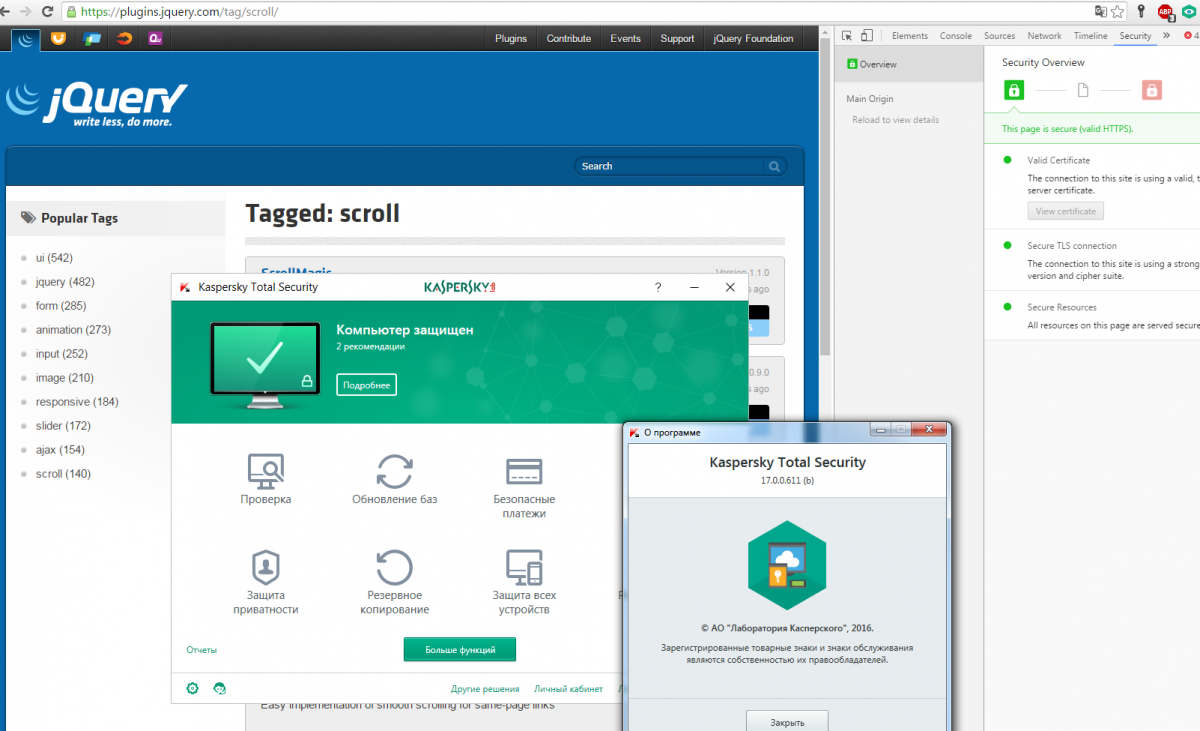Screen dimensions: 1200x731
Task: Open the Adblock Plus extension icon
Action: click(x=1166, y=13)
